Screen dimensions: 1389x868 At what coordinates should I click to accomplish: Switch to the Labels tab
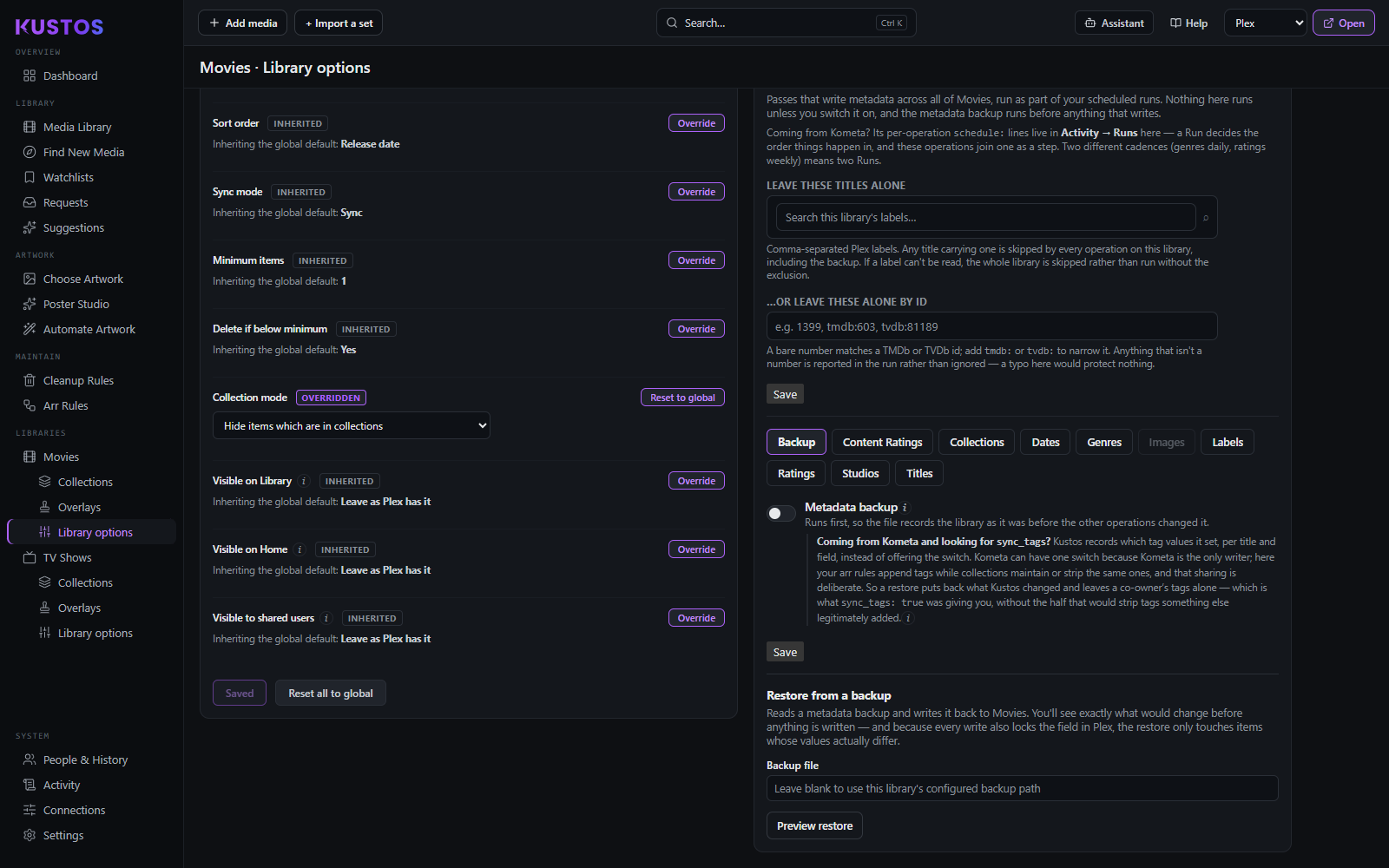(x=1228, y=442)
